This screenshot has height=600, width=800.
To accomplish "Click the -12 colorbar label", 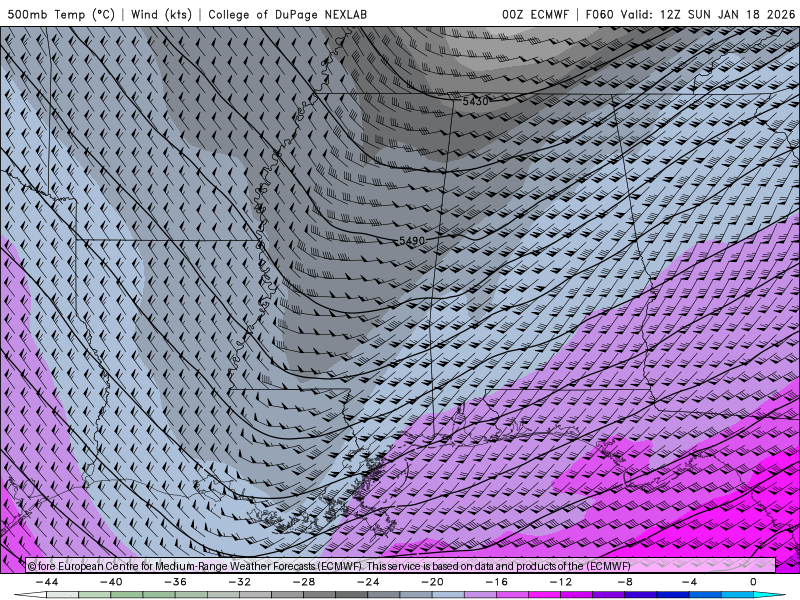I will [561, 582].
